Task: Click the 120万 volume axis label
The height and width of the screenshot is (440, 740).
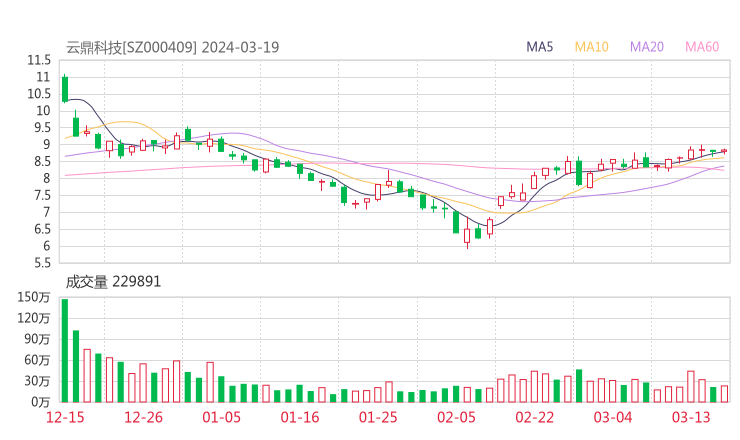Action: [x=34, y=318]
